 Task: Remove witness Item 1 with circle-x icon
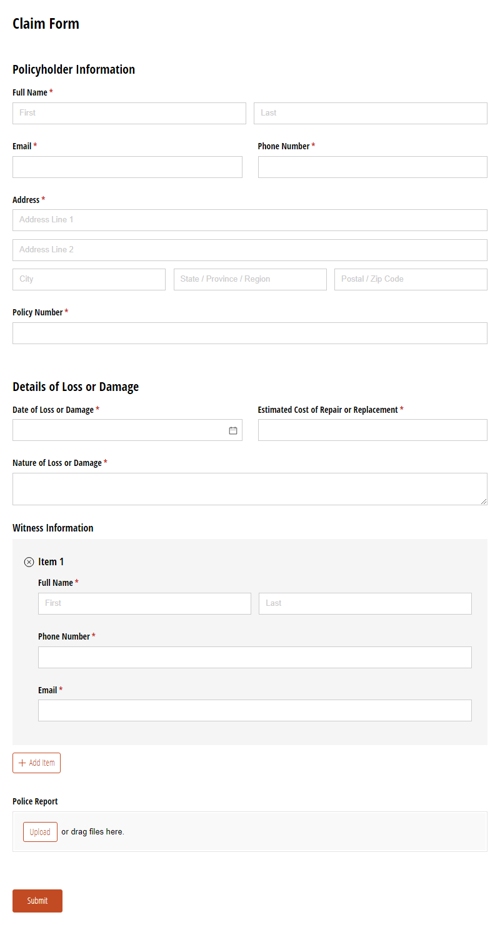pos(29,562)
